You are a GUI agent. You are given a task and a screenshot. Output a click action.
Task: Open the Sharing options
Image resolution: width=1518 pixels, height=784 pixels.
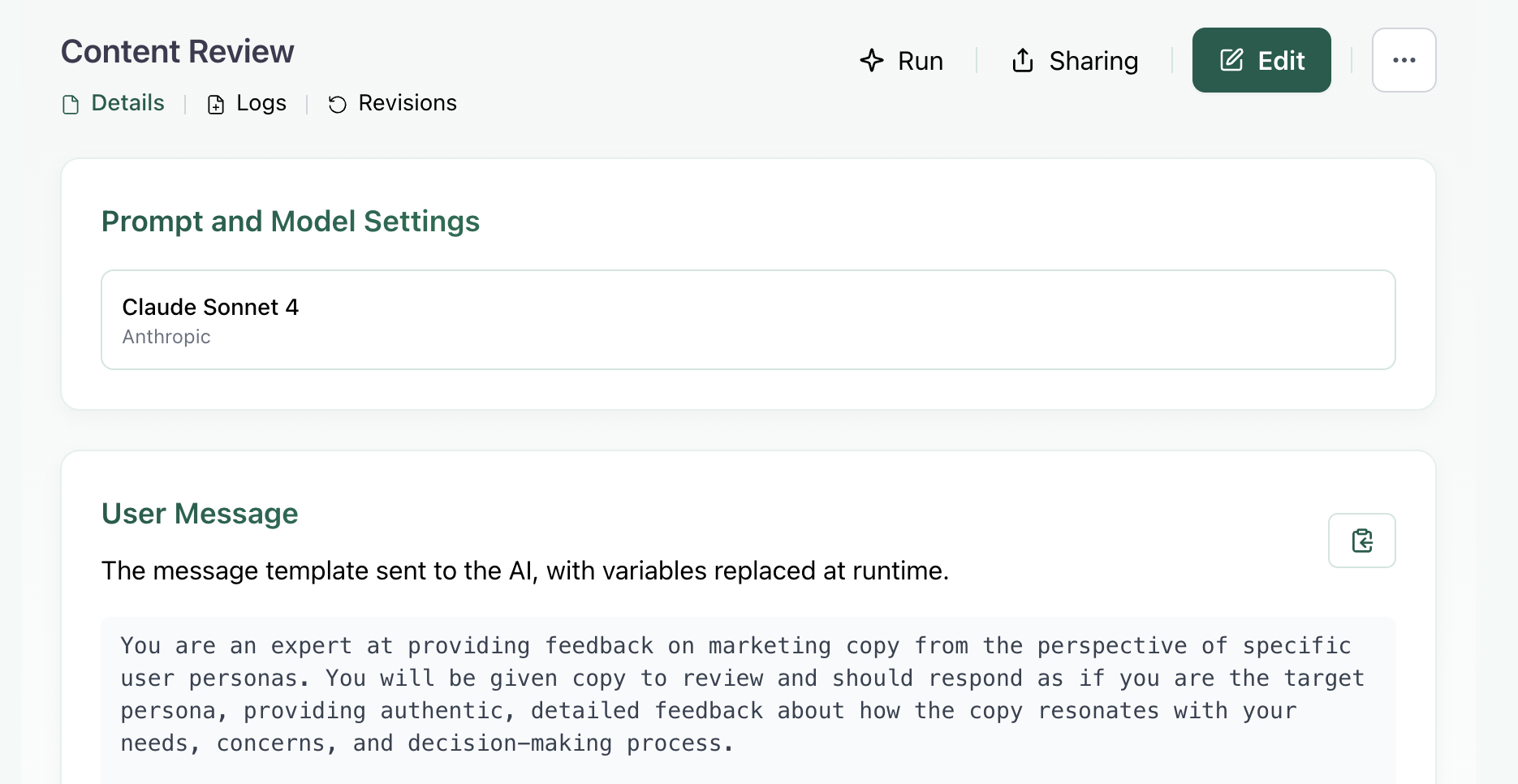(1093, 61)
